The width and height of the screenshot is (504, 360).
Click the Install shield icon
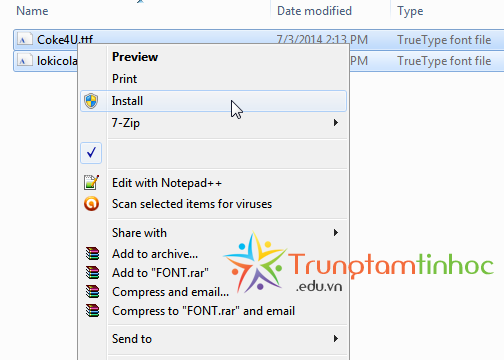pyautogui.click(x=91, y=101)
